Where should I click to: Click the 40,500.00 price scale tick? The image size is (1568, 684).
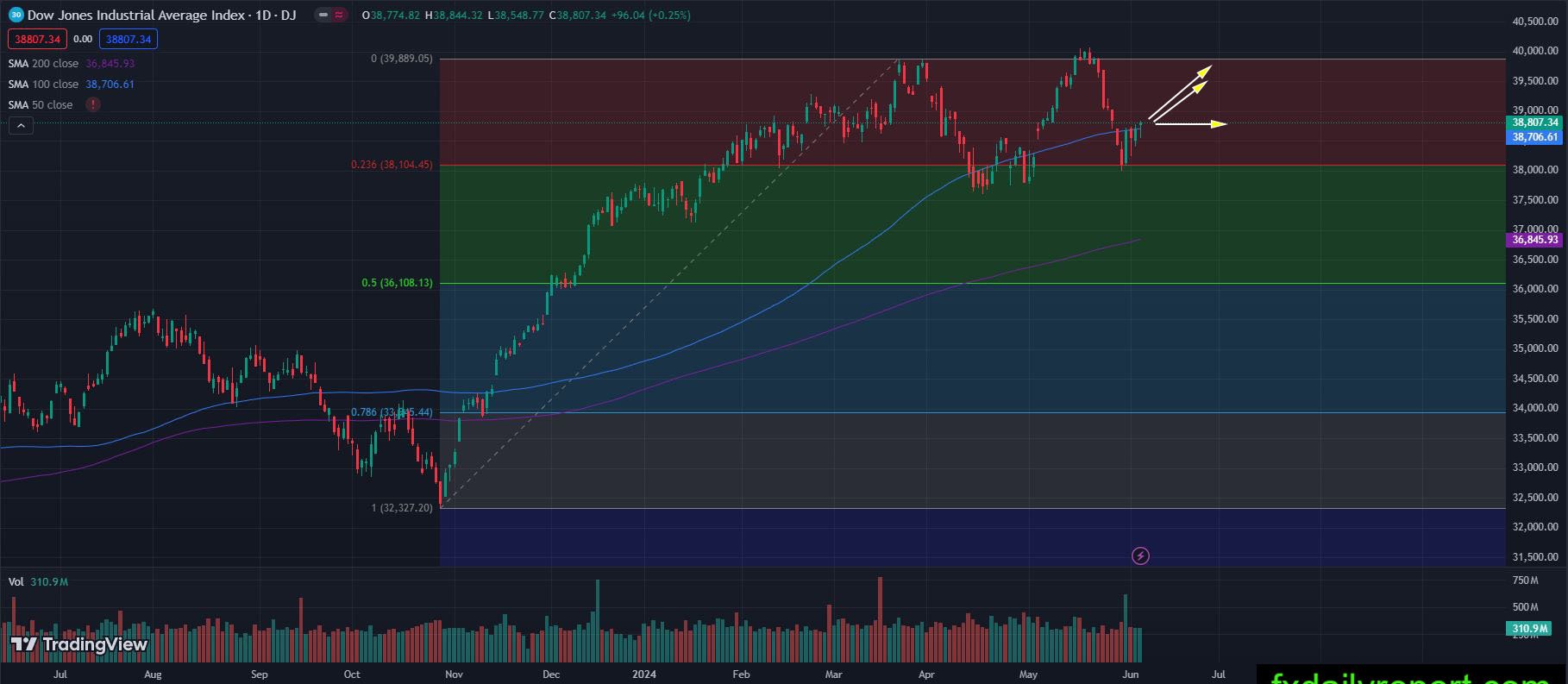coord(1535,22)
